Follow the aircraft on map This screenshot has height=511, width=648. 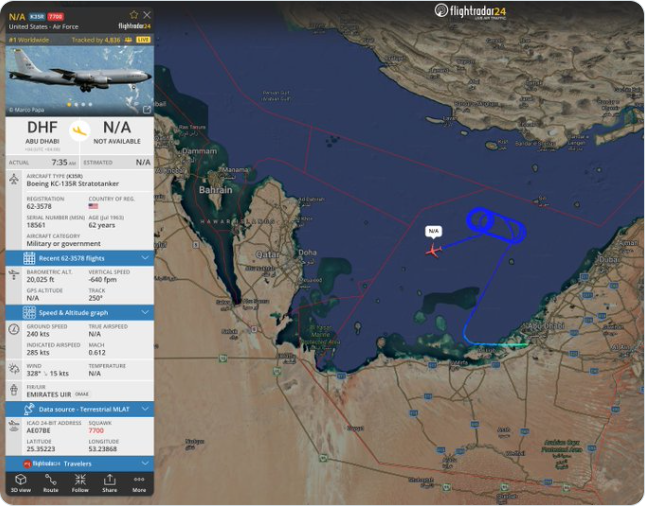[x=80, y=483]
